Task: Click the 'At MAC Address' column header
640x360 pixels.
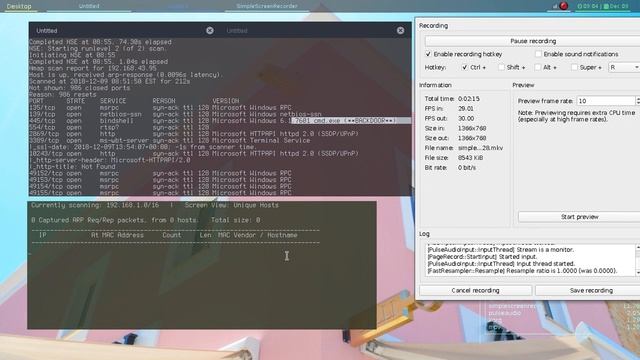Action: 117,235
